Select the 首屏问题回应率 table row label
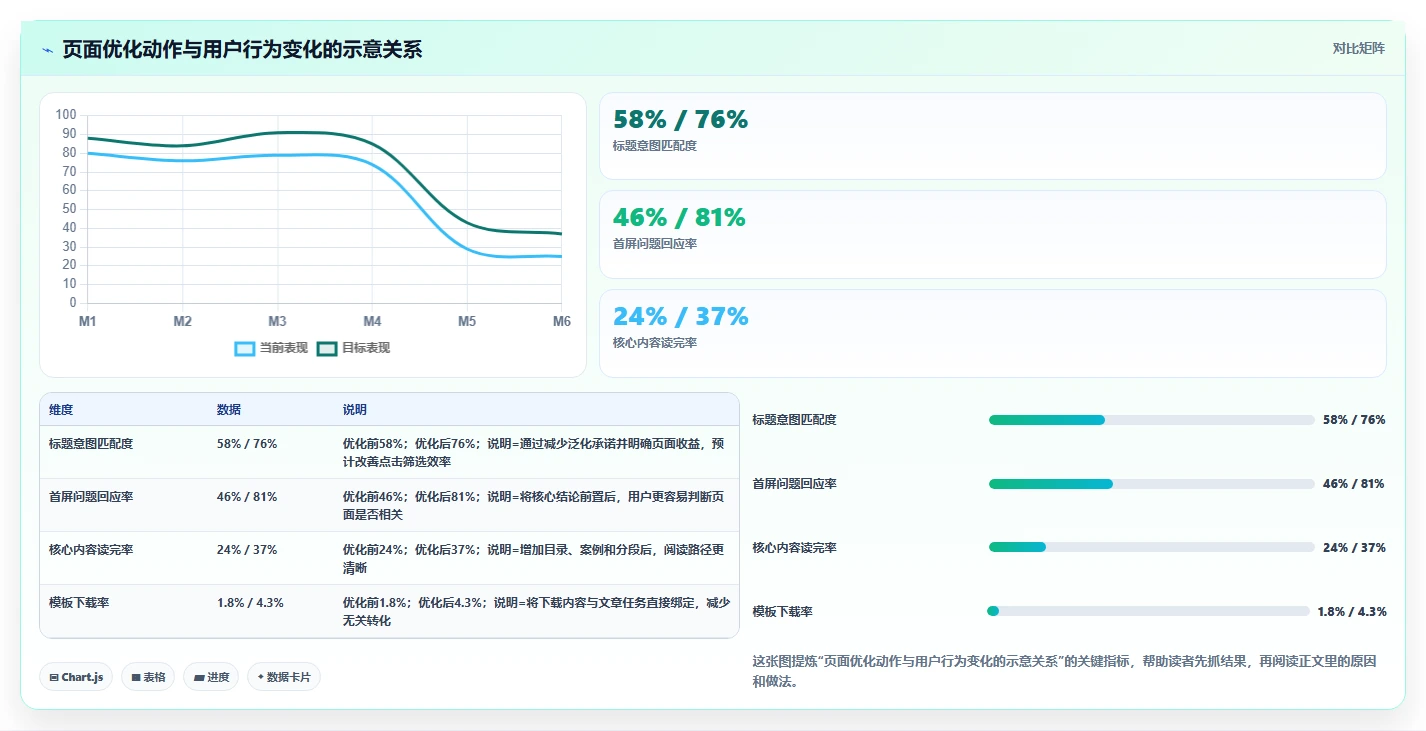This screenshot has height=731, width=1426. [91, 496]
